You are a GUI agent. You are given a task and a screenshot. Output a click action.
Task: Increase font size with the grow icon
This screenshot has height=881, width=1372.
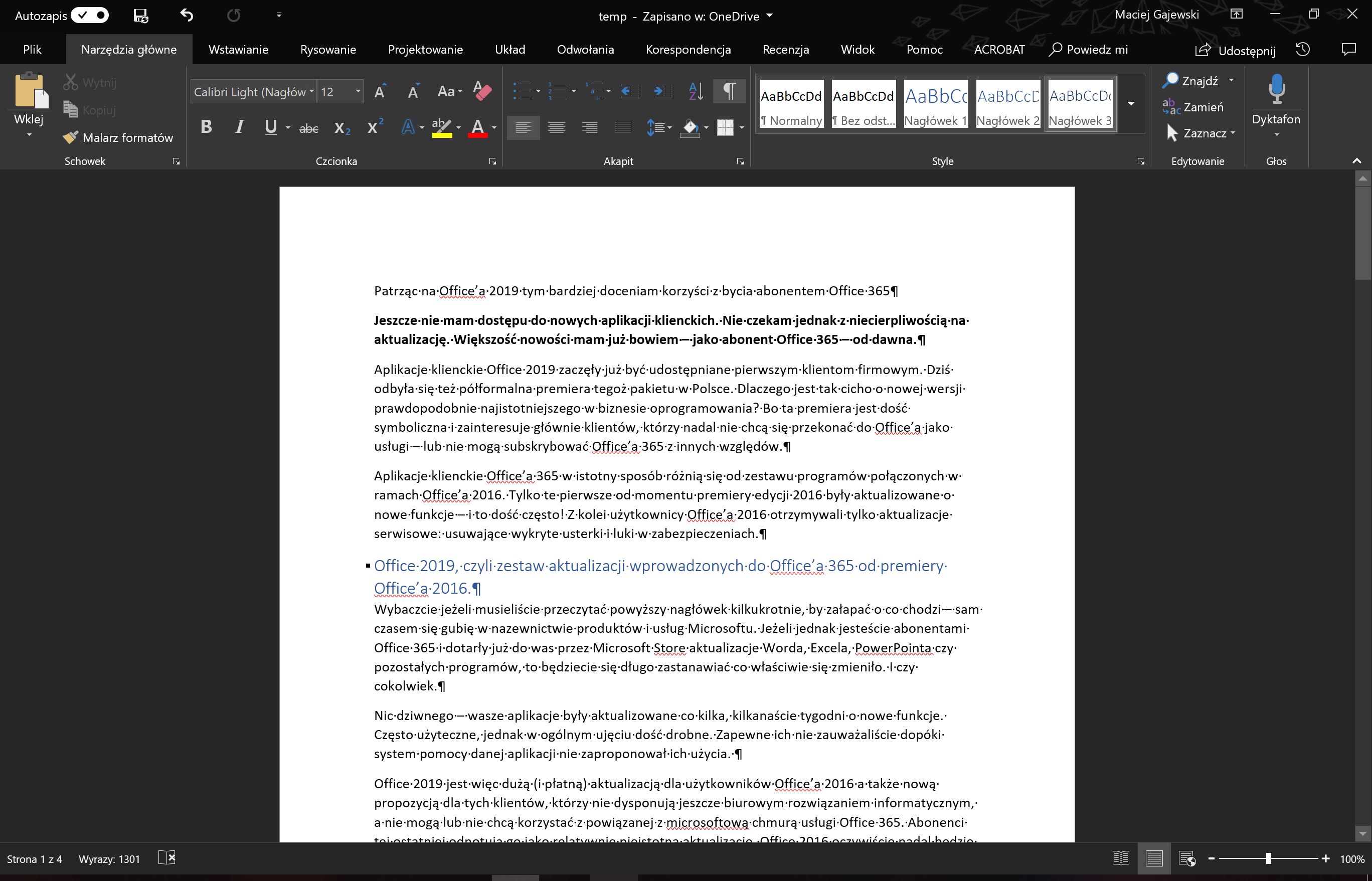pos(380,92)
